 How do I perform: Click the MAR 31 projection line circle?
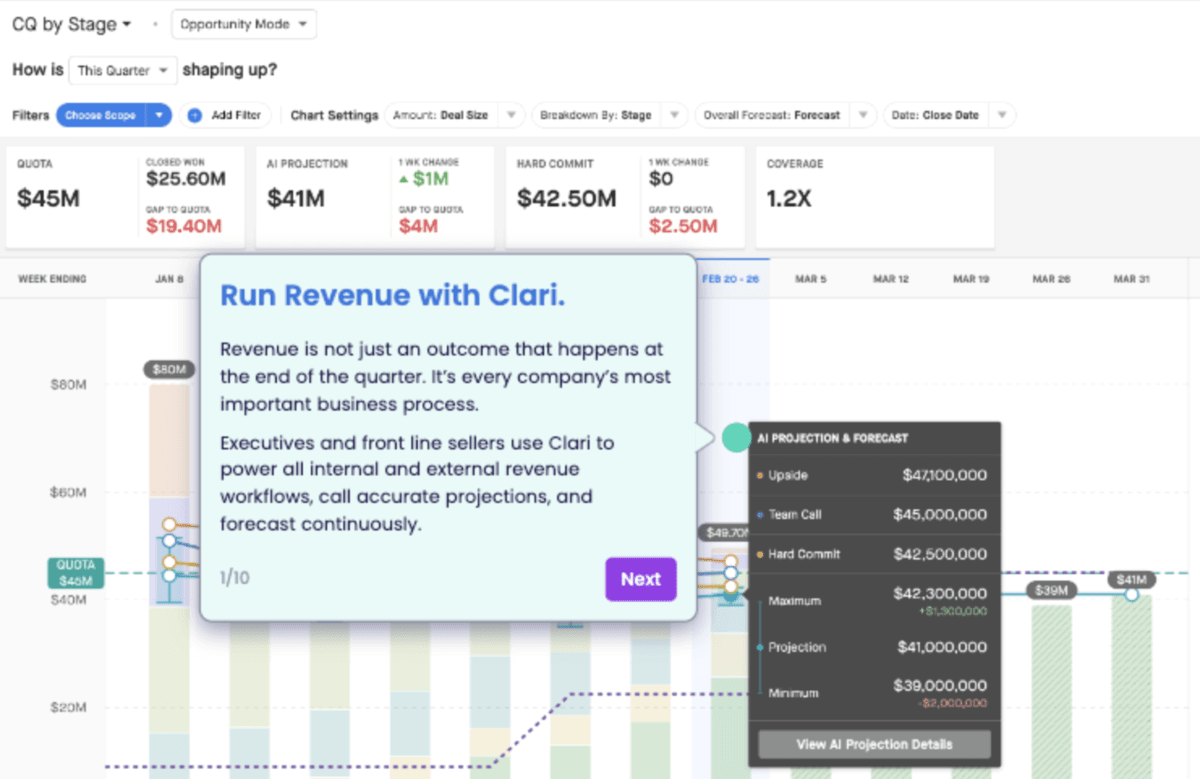(1132, 594)
